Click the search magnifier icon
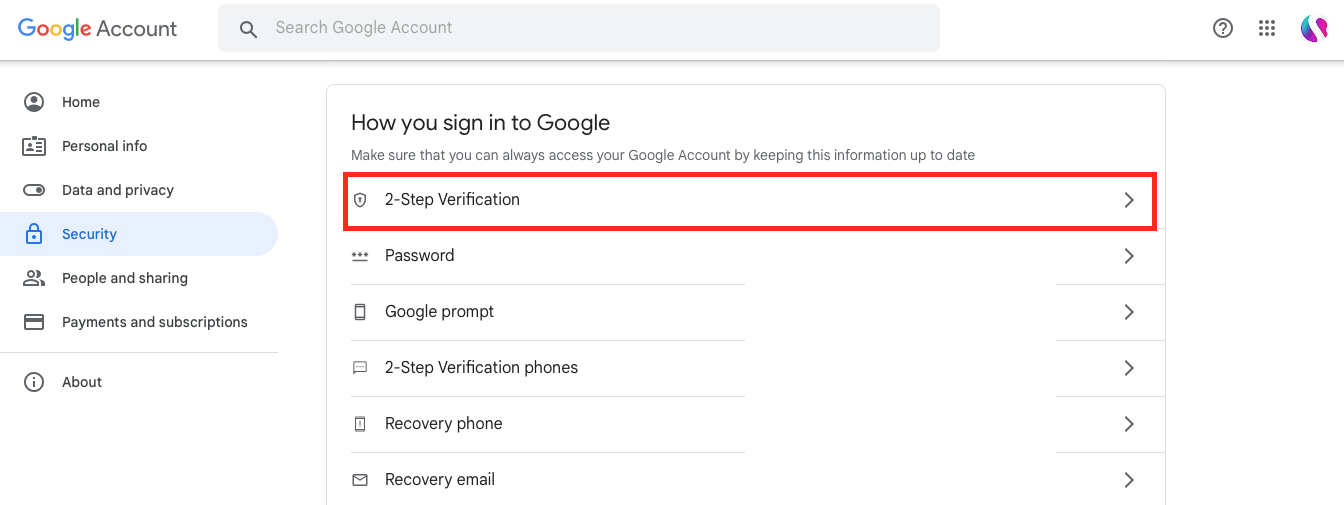1344x505 pixels. pyautogui.click(x=248, y=29)
